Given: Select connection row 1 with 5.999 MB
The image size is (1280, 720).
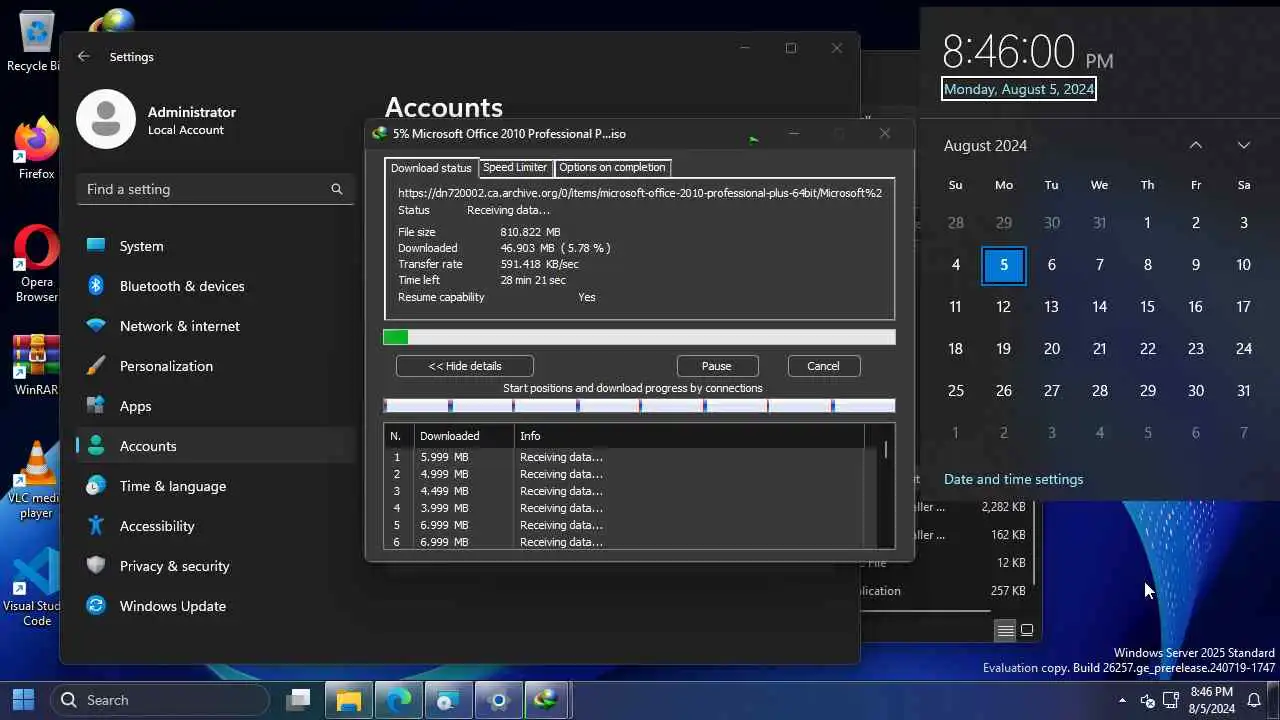Looking at the screenshot, I should [x=626, y=457].
